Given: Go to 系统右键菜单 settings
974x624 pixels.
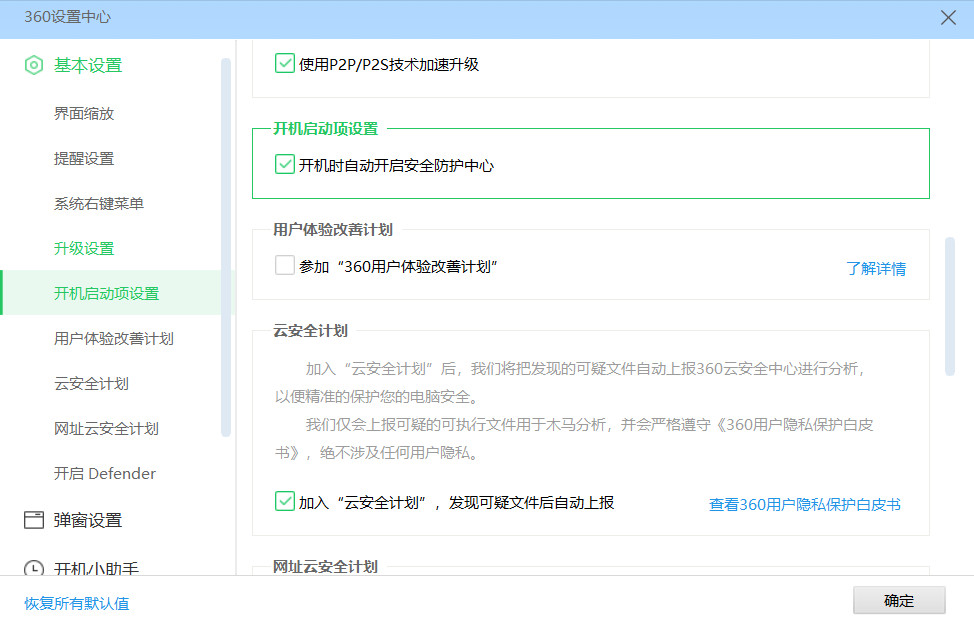Looking at the screenshot, I should [x=99, y=204].
